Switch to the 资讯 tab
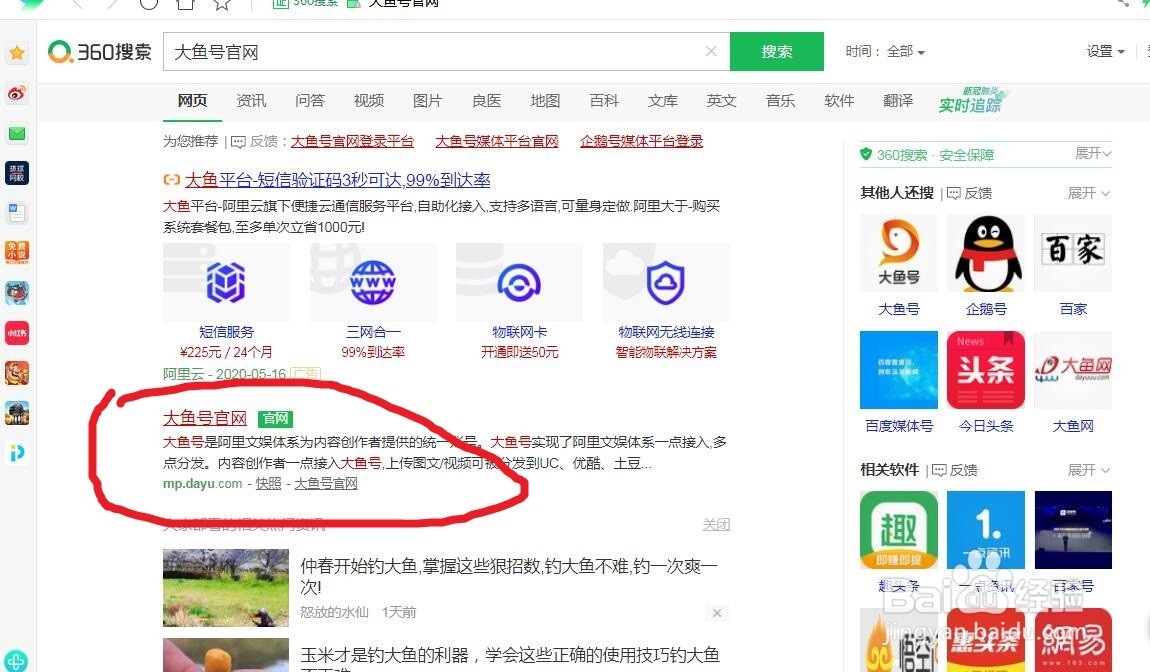 coord(251,101)
